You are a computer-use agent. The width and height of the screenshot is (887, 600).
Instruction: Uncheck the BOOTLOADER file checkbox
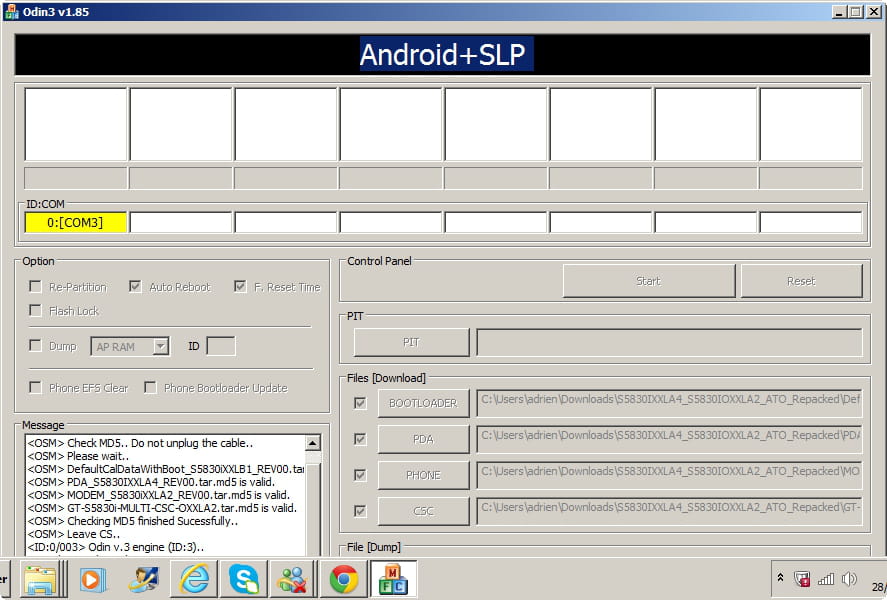[x=360, y=403]
